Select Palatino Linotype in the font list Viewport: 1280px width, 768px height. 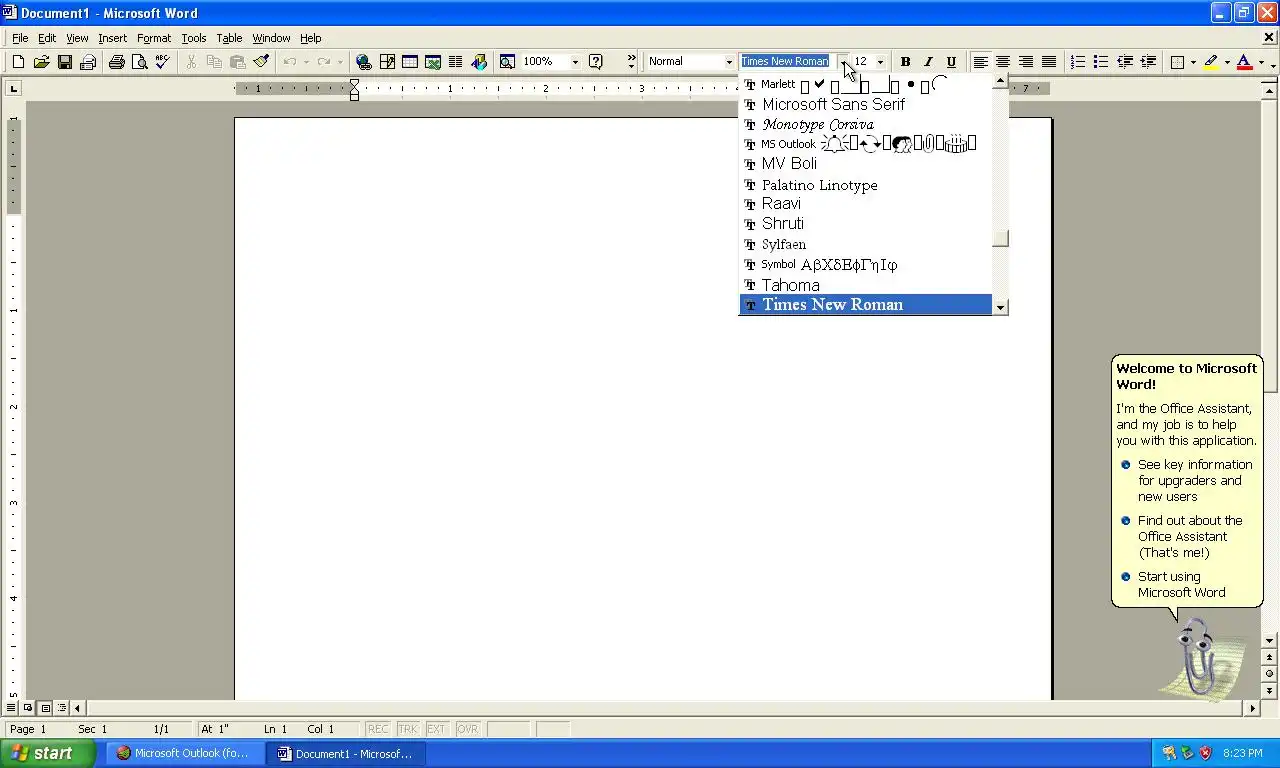(866, 185)
